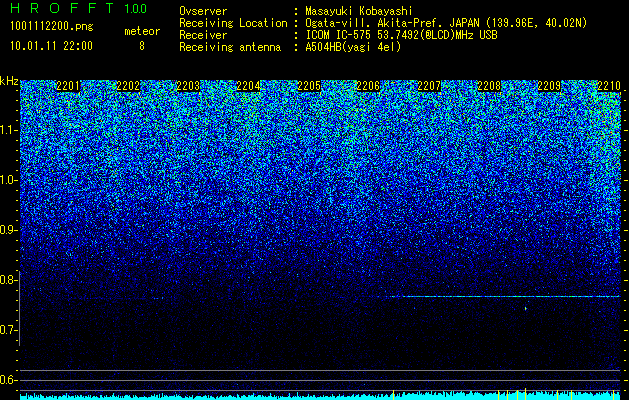Screen dimensions: 629x400
Task: Click the 2208 time marker
Action: [x=489, y=86]
